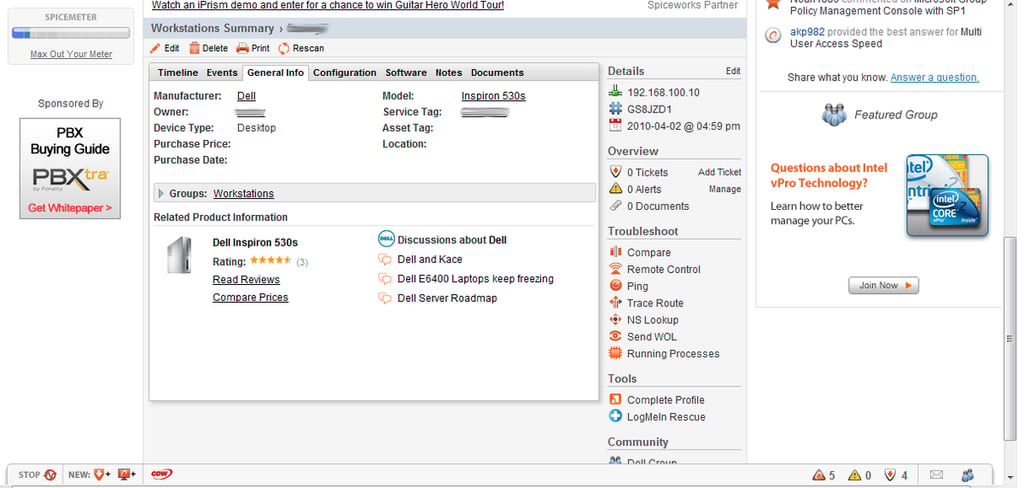The image size is (1024, 488).
Task: Click the Complete Profile icon under Tools
Action: pos(615,399)
